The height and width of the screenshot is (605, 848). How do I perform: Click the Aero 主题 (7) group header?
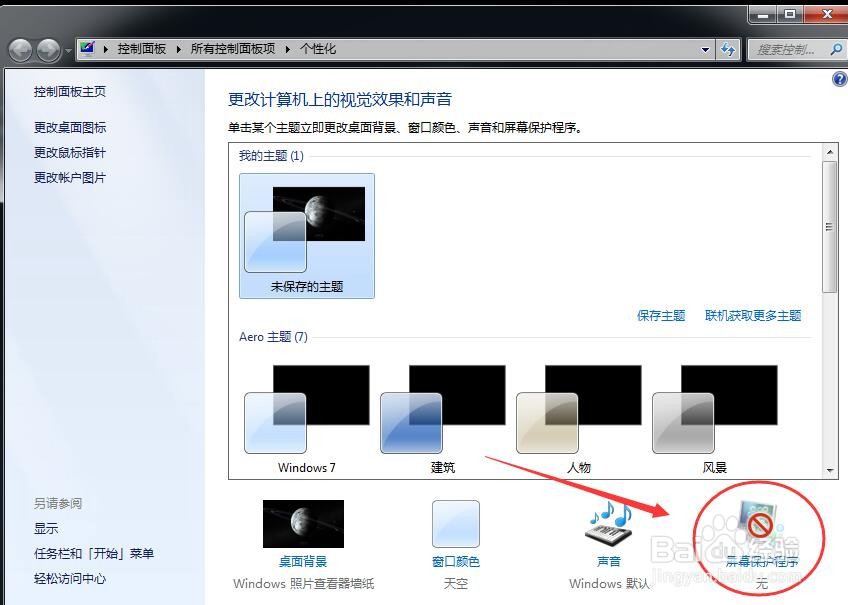(x=273, y=337)
